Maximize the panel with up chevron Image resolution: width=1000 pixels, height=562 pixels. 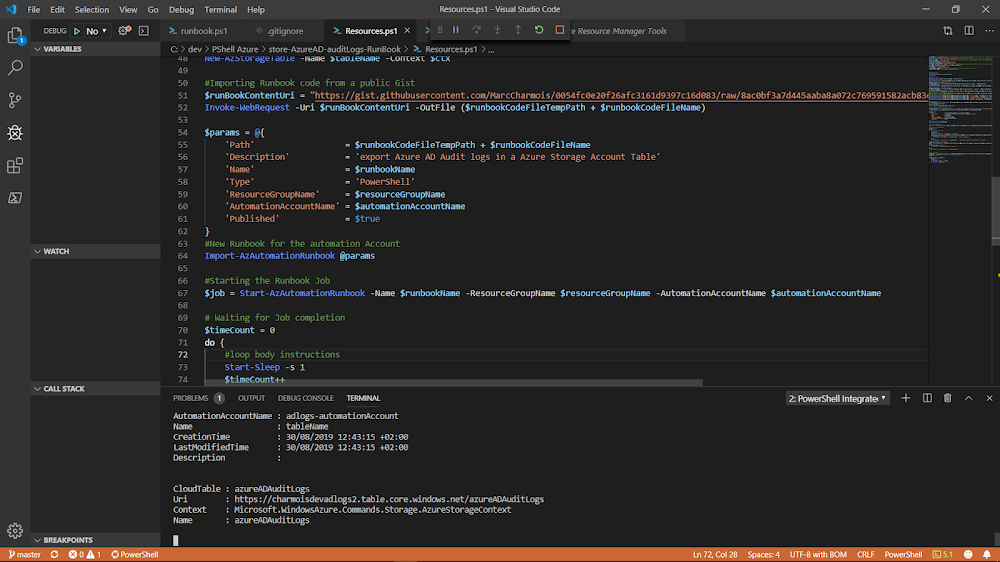coord(969,398)
